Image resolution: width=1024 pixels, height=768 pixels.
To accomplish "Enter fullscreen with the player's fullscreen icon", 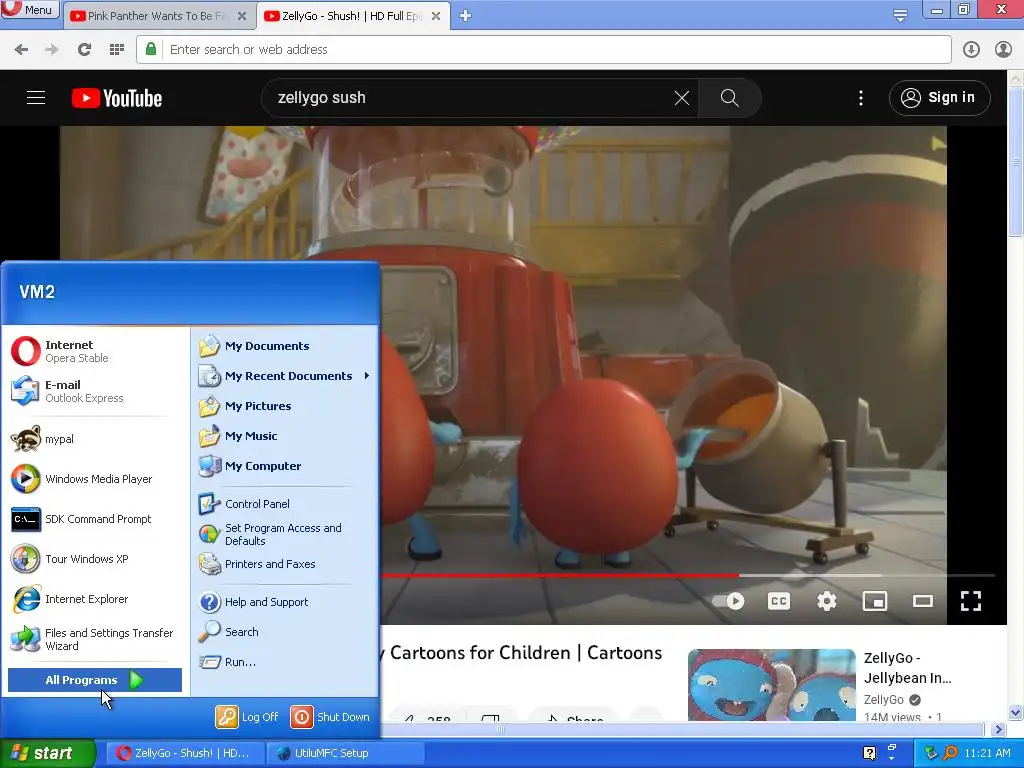I will click(x=971, y=601).
